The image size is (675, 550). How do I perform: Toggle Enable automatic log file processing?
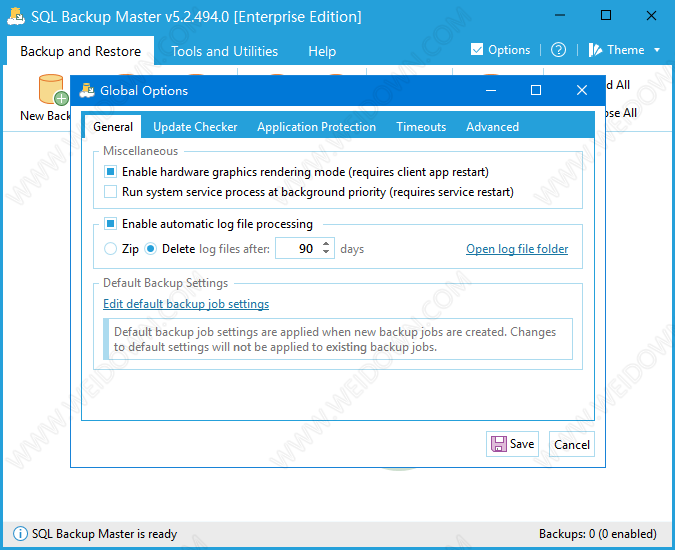pos(111,224)
